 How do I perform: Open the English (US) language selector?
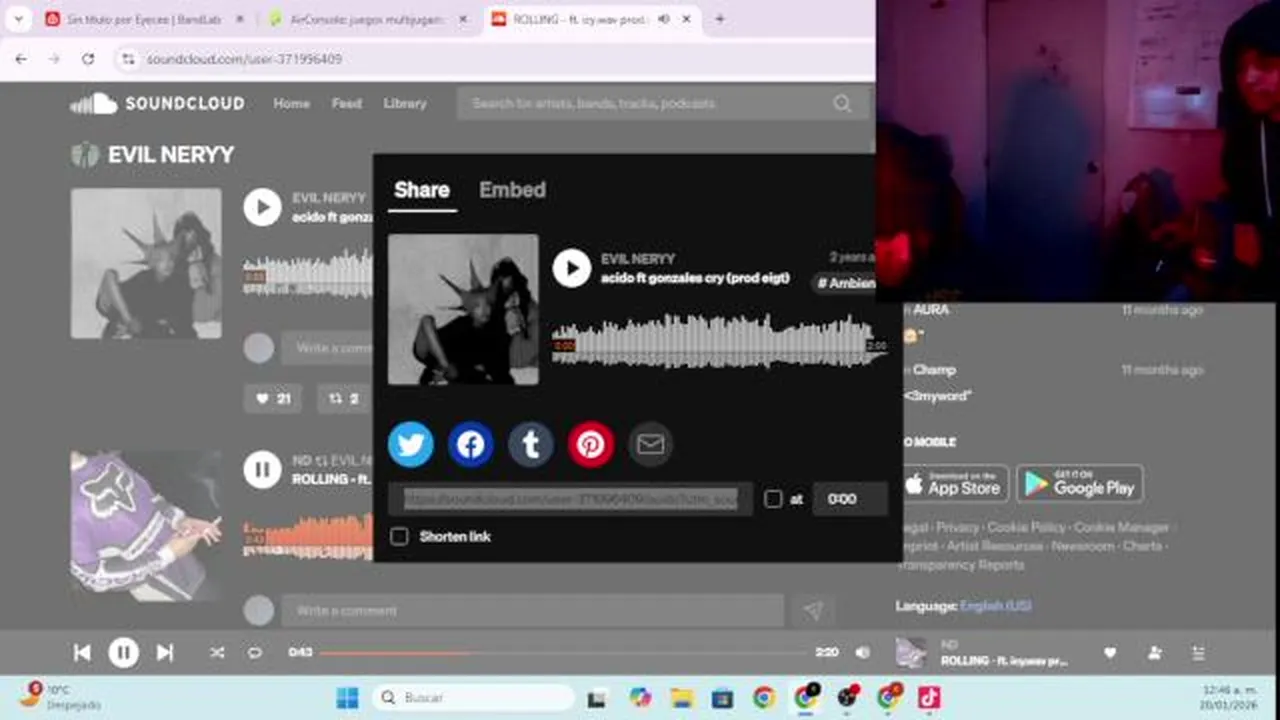pos(995,606)
